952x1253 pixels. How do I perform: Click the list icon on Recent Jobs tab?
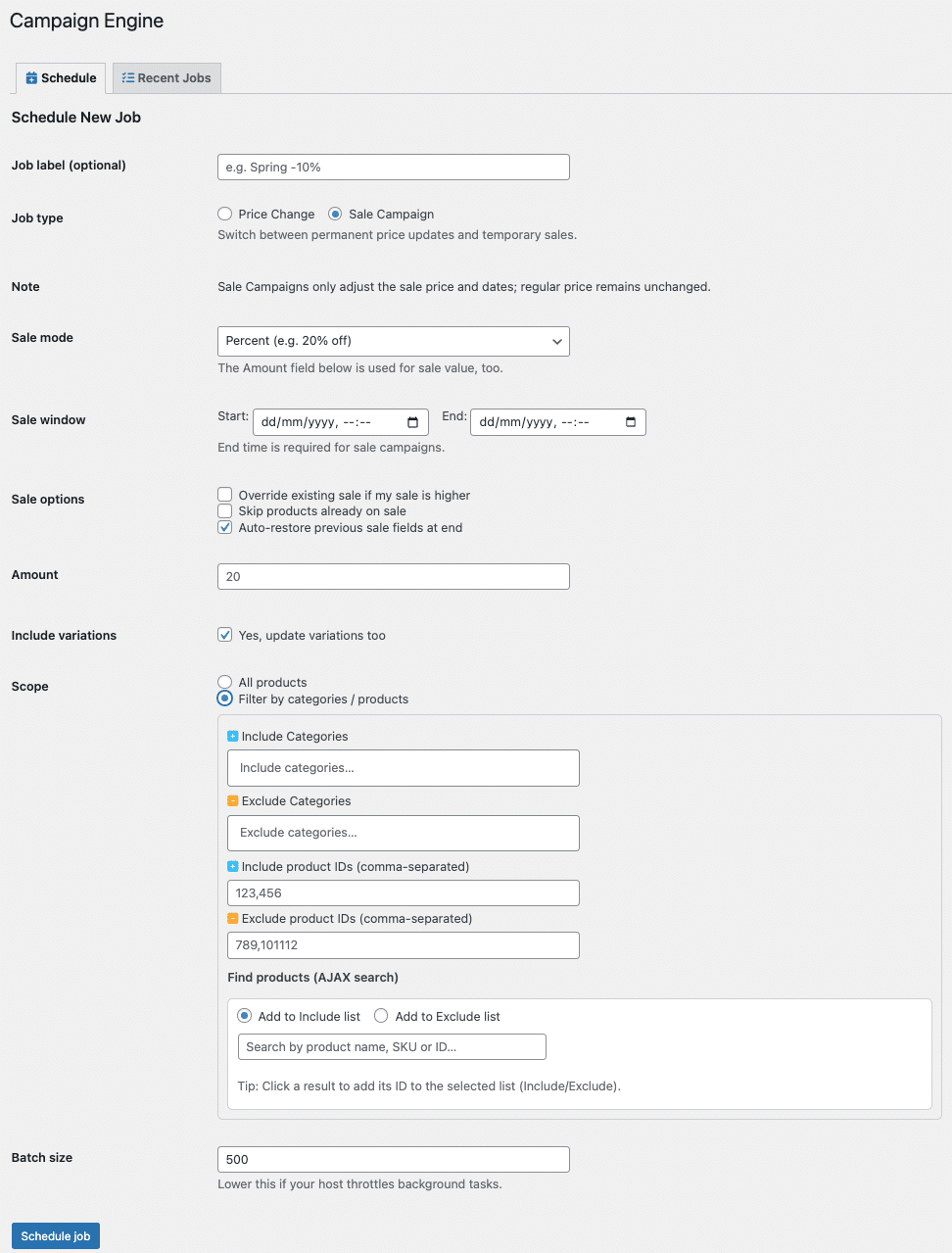point(128,78)
